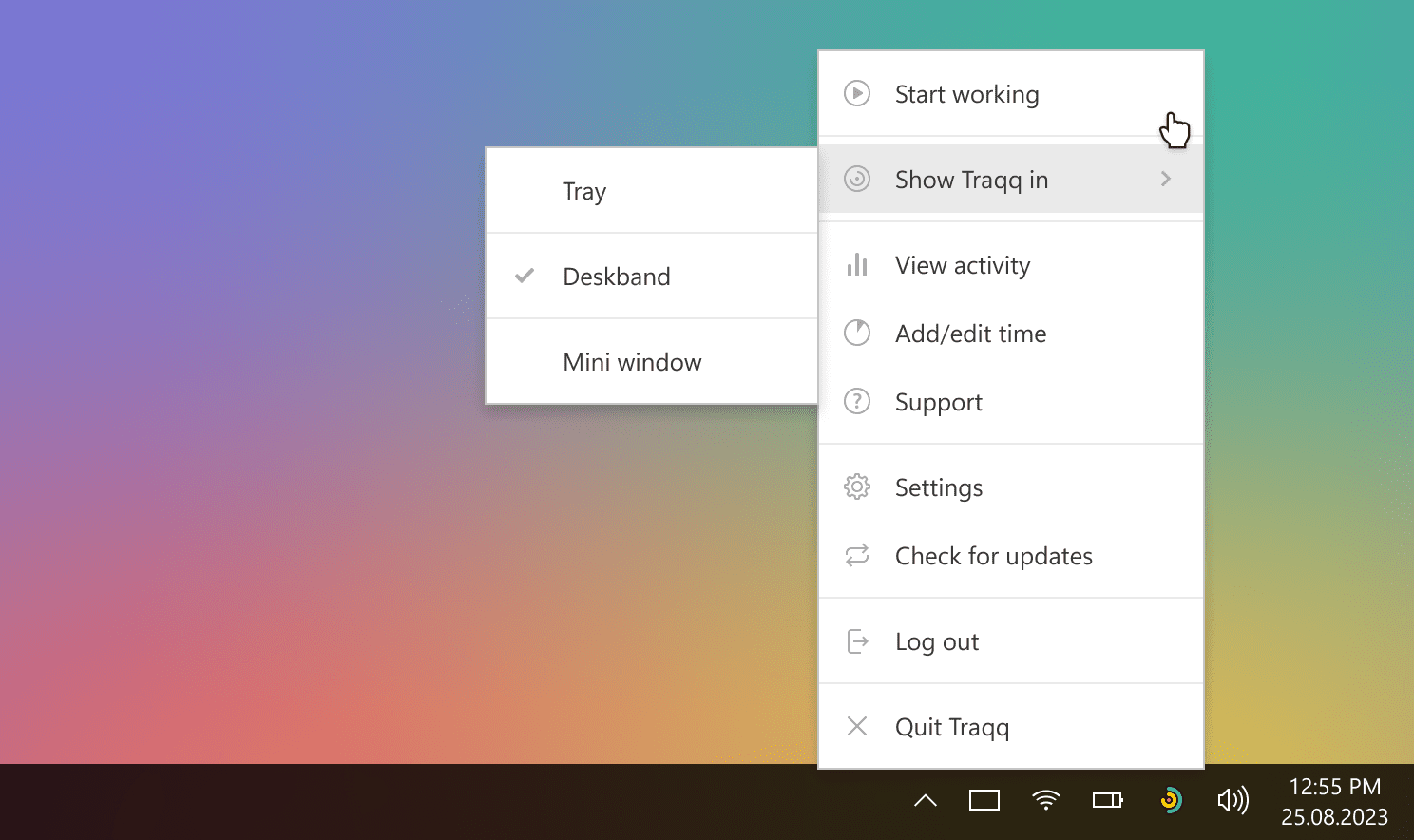The height and width of the screenshot is (840, 1414).
Task: Select the View activity menu entry
Action: [x=1011, y=265]
